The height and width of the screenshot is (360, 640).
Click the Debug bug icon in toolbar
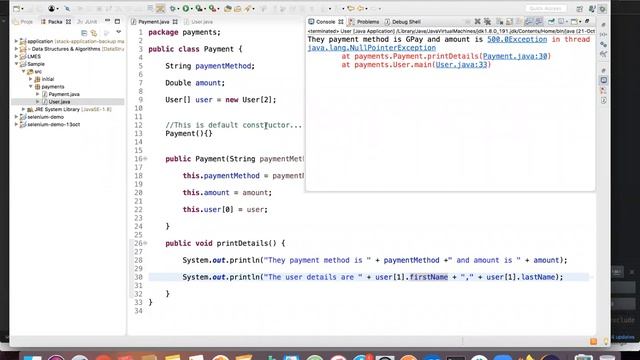172,9
